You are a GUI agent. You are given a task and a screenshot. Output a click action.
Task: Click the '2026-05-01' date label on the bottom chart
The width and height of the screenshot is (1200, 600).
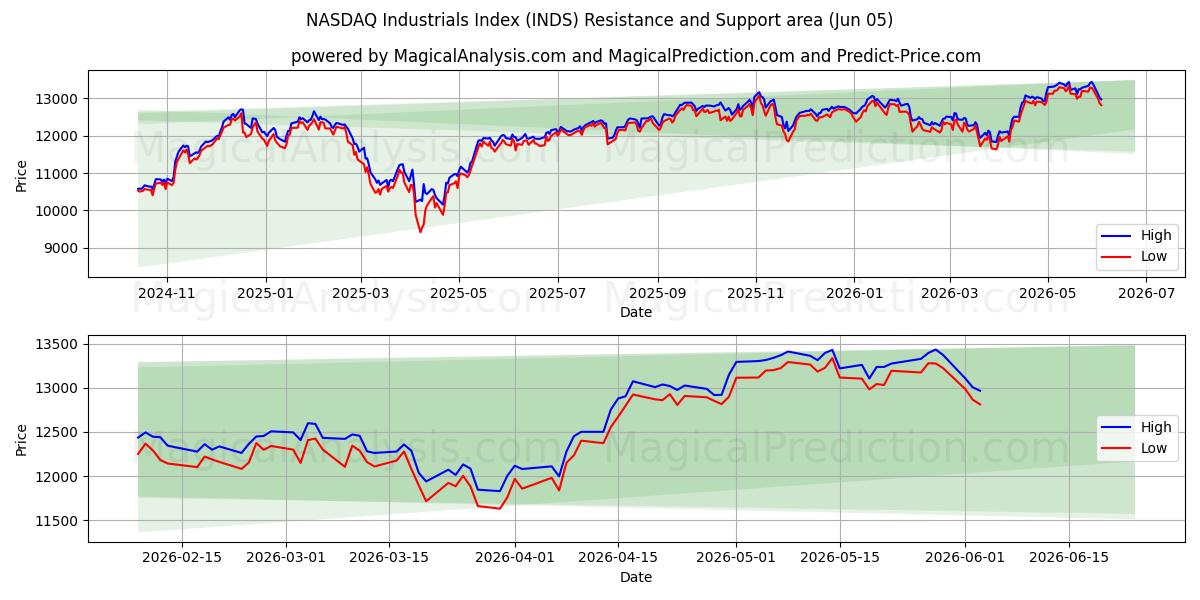pos(736,559)
